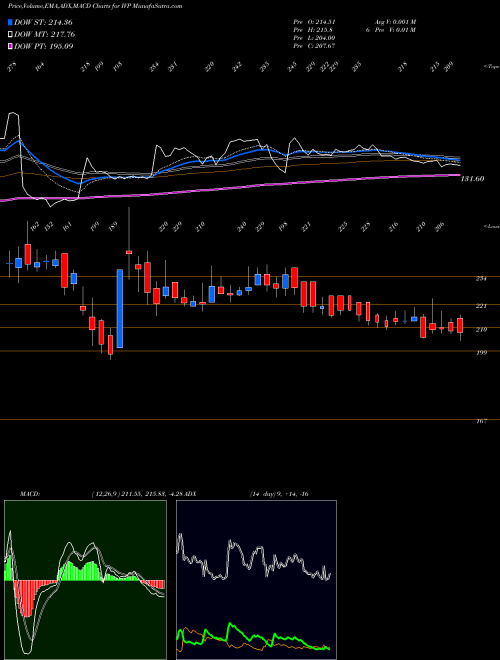500x660 pixels.
Task: Click the 'Avg V: 0.001 M' volume text
Action: (x=395, y=22)
